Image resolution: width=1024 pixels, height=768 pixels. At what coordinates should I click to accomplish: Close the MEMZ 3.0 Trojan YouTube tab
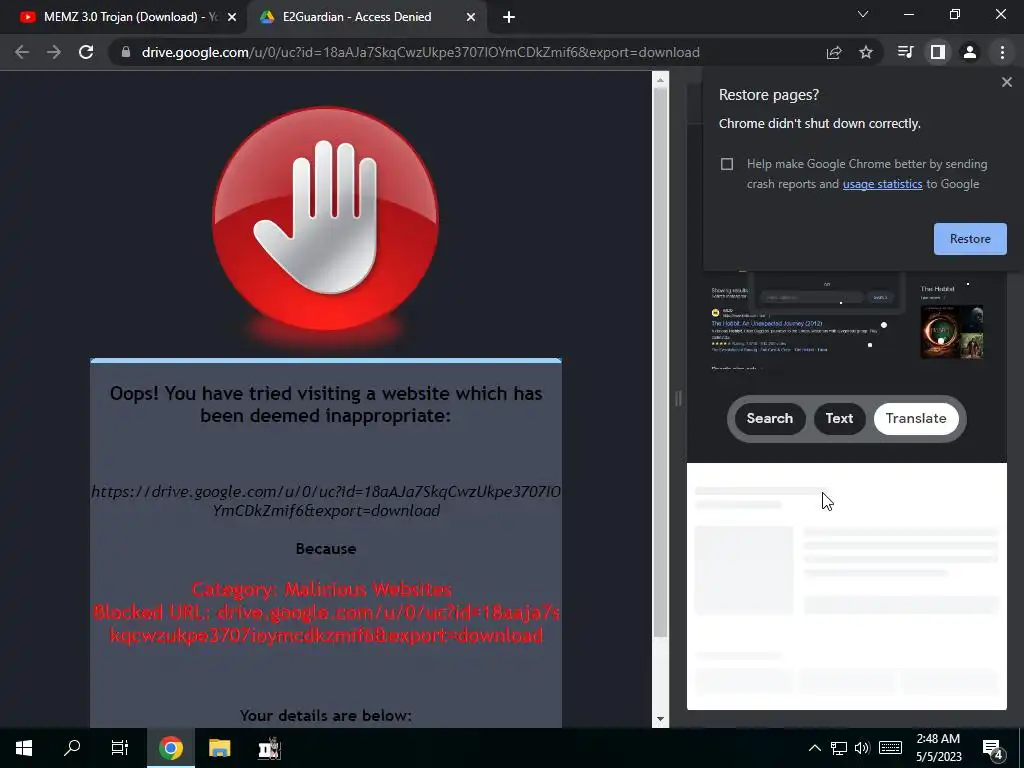tap(232, 17)
